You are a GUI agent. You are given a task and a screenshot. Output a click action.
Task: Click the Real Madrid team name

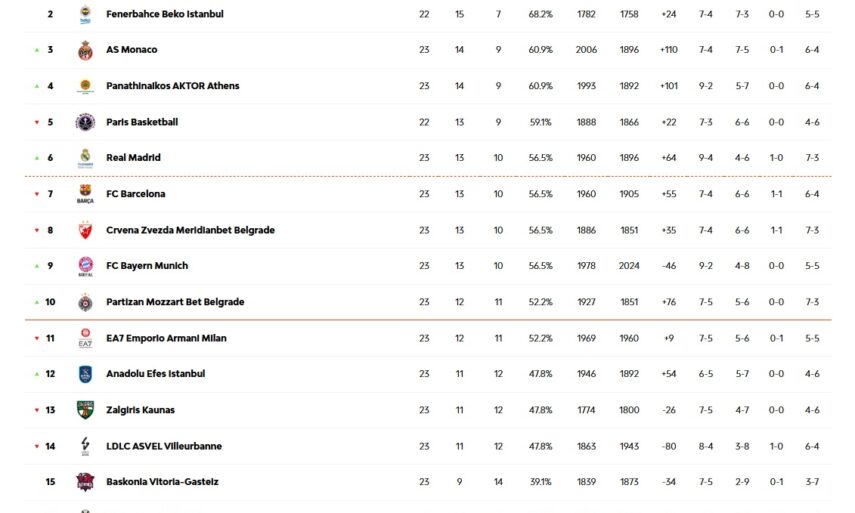pyautogui.click(x=133, y=158)
